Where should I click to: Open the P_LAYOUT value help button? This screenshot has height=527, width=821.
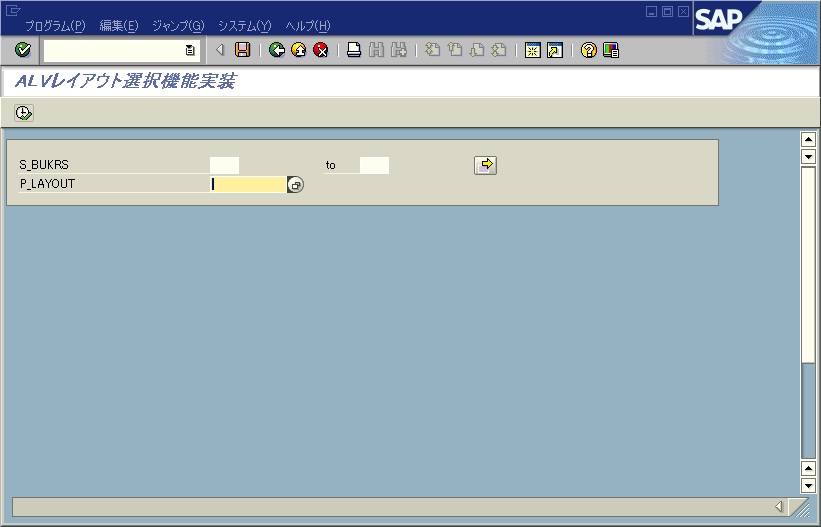(x=295, y=184)
